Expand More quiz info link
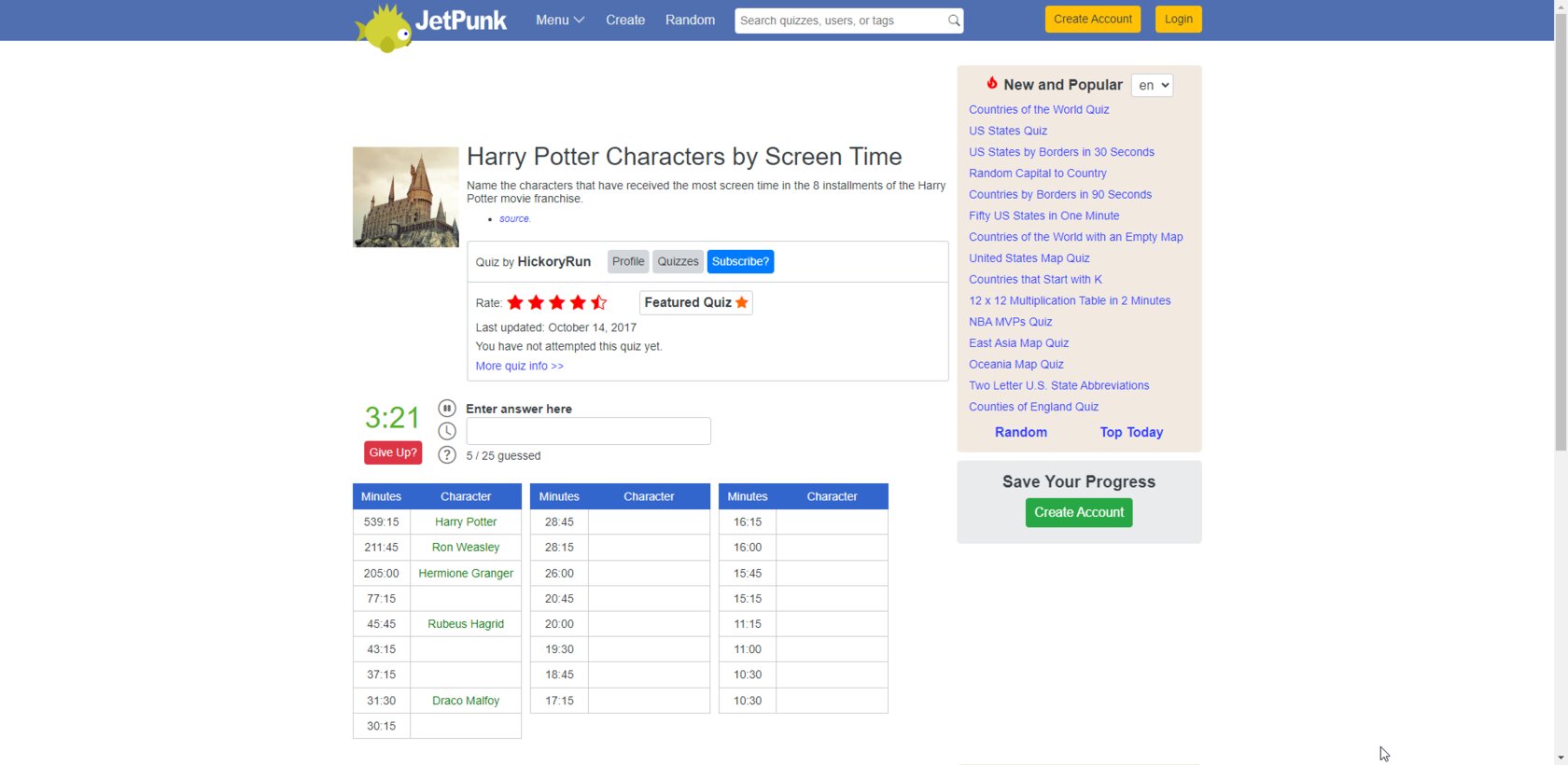Screen dimensions: 1568x765 point(519,366)
